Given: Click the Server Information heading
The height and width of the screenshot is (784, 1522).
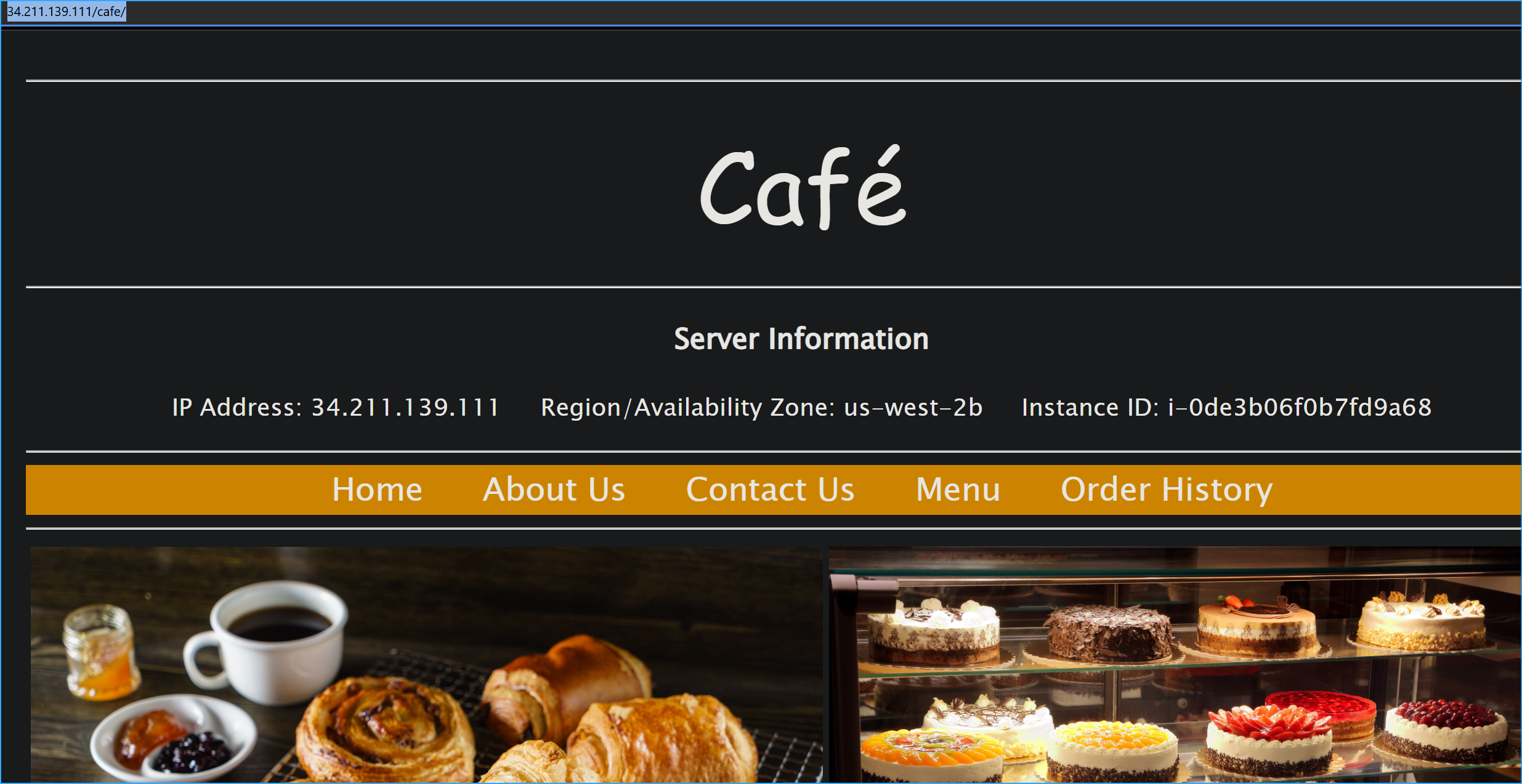Looking at the screenshot, I should 801,339.
